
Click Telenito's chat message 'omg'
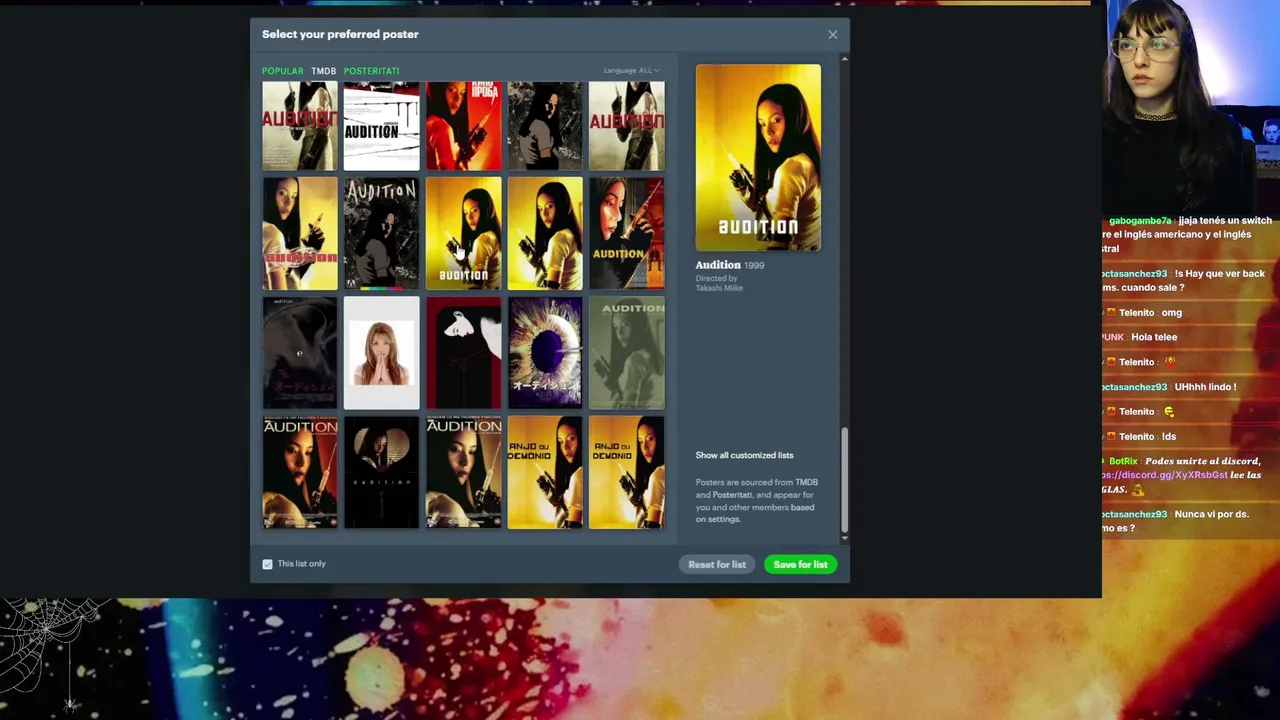[x=1171, y=313]
